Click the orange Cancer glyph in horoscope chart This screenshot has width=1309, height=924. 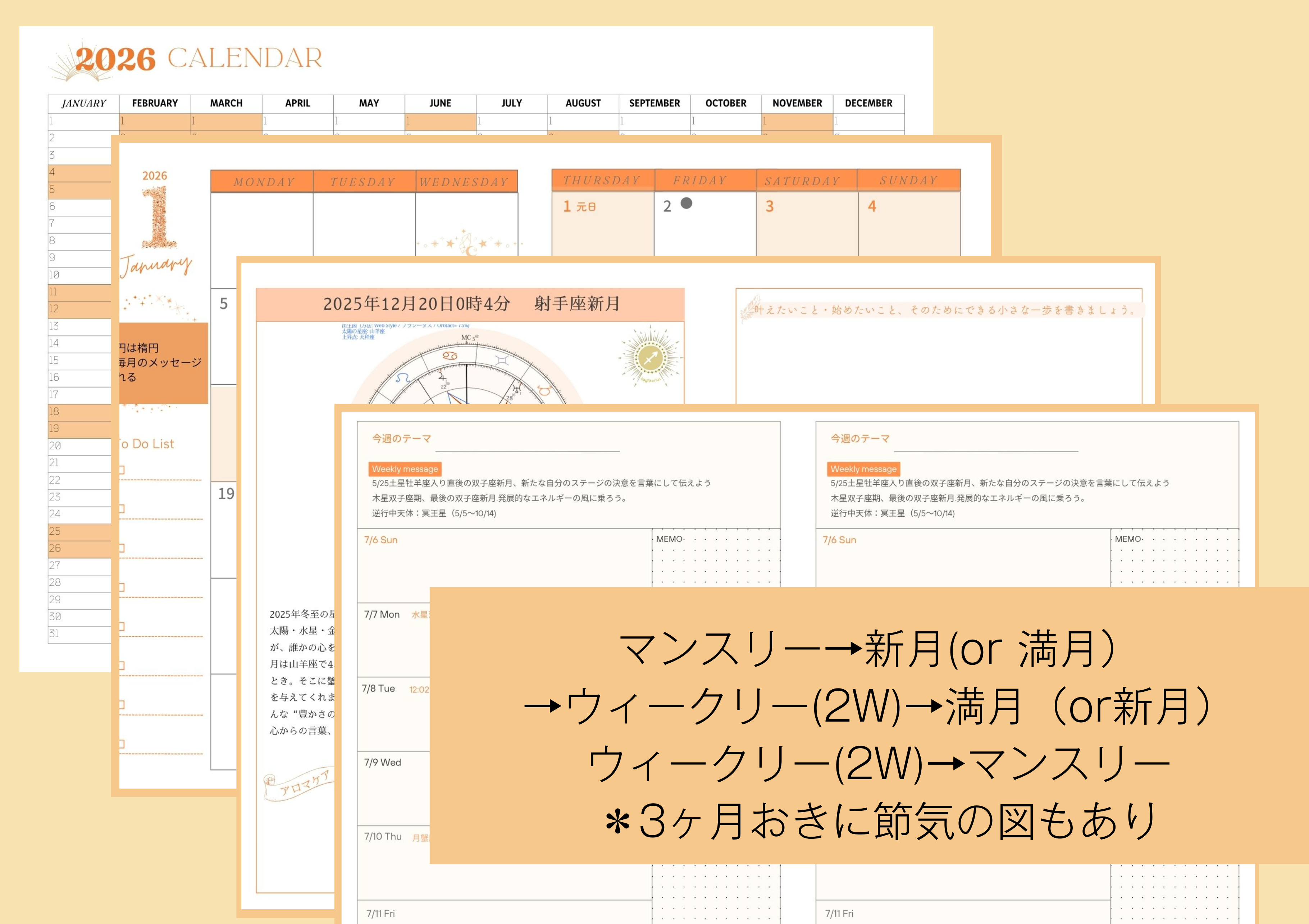(x=450, y=356)
